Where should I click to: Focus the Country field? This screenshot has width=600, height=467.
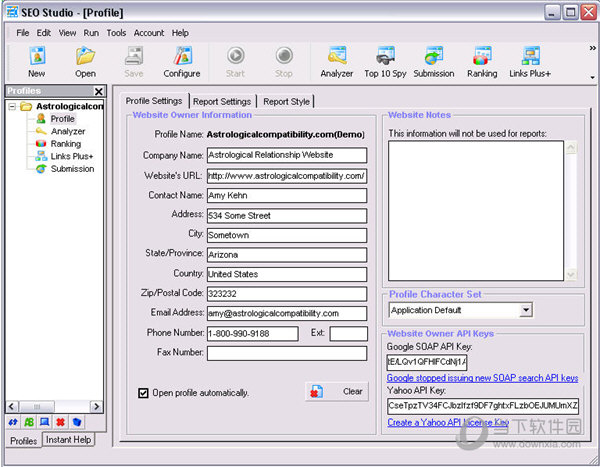click(287, 274)
